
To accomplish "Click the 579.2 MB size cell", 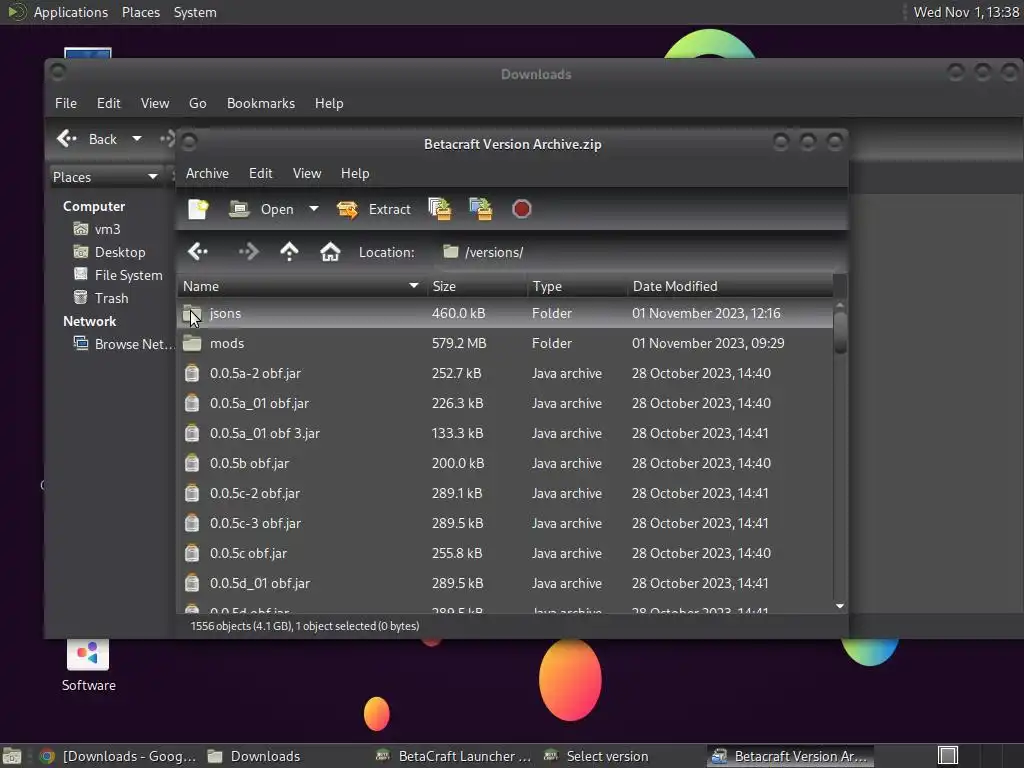I will point(459,344).
